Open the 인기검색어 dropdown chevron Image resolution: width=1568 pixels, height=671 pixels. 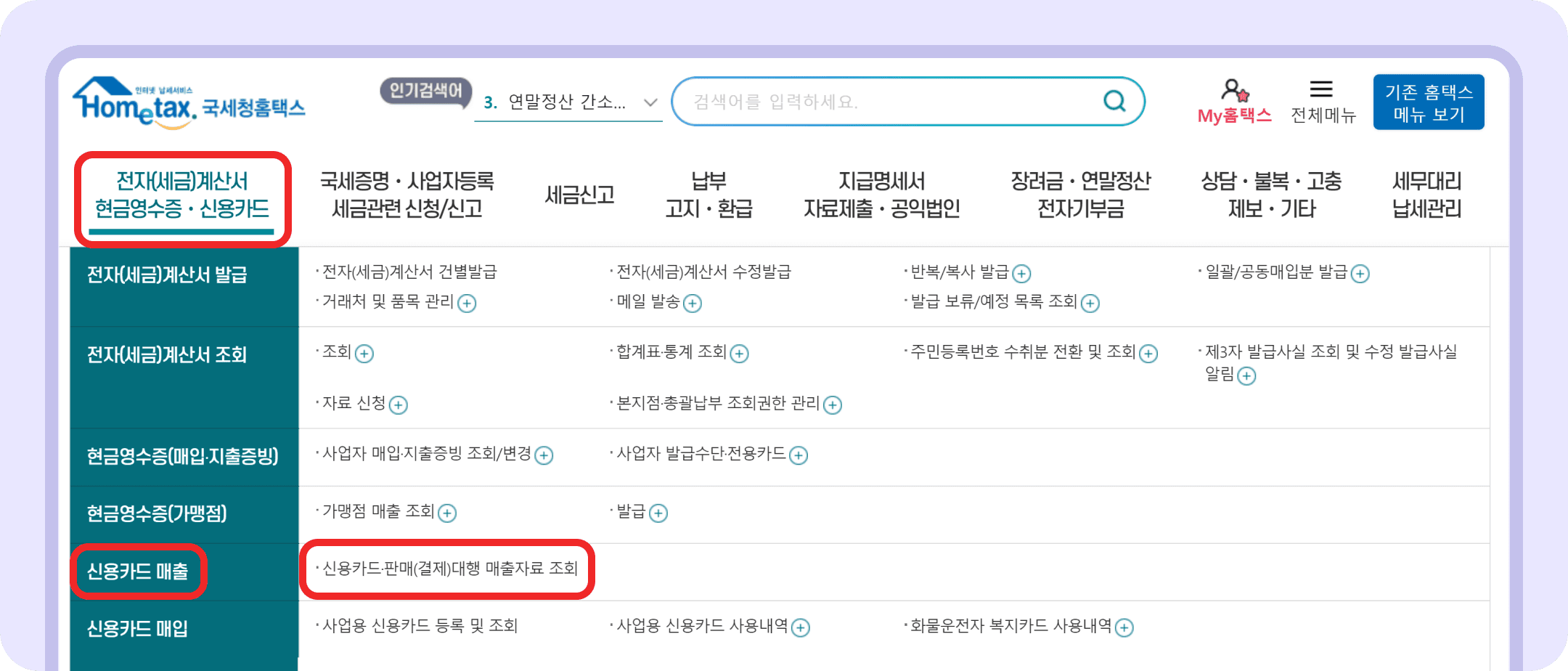tap(650, 102)
